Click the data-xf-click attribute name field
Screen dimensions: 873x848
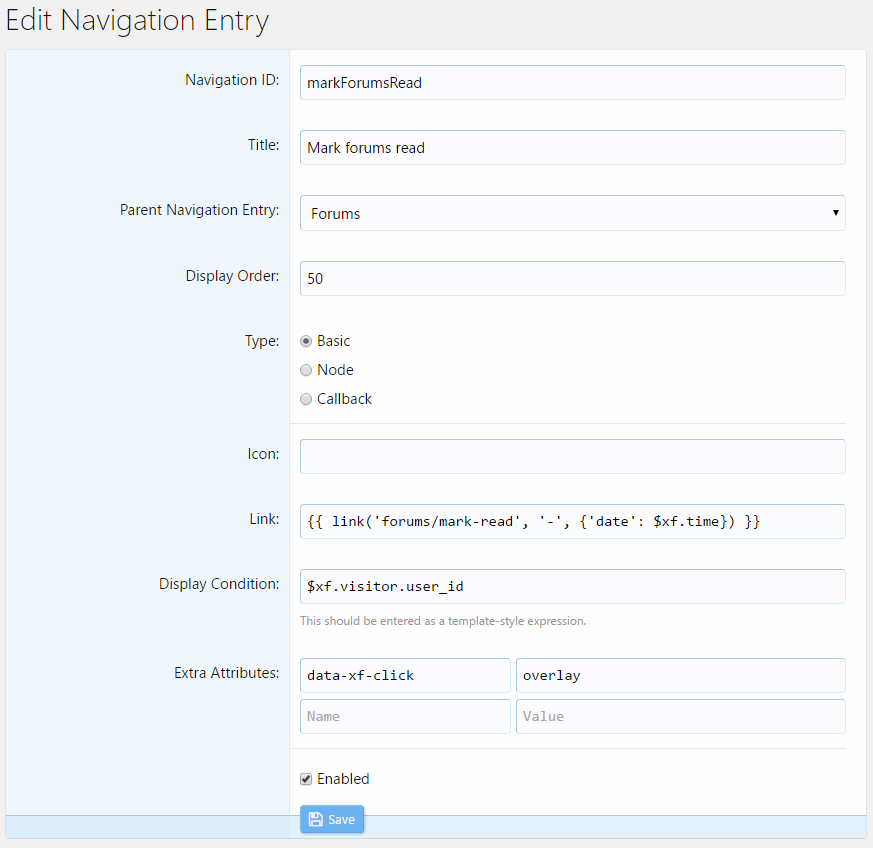tap(405, 675)
